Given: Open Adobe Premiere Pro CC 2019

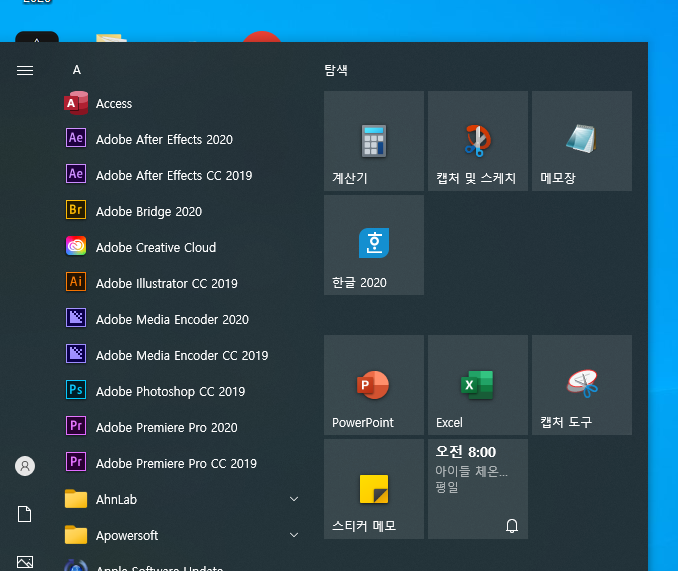Looking at the screenshot, I should tap(182, 463).
